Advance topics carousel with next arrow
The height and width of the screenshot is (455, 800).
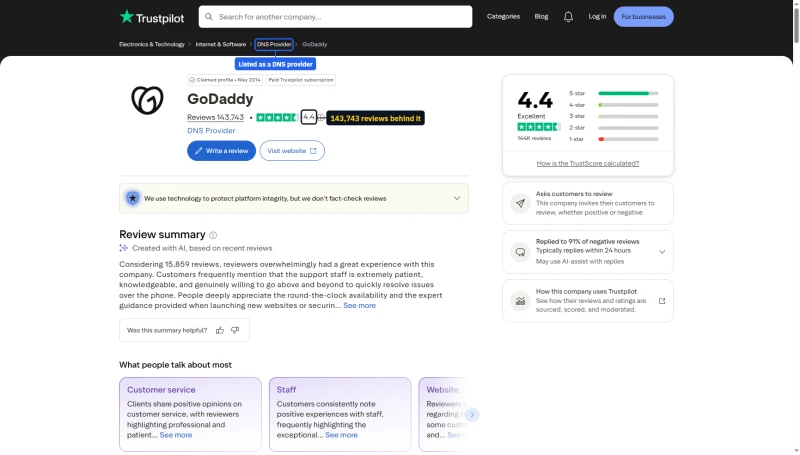(472, 415)
